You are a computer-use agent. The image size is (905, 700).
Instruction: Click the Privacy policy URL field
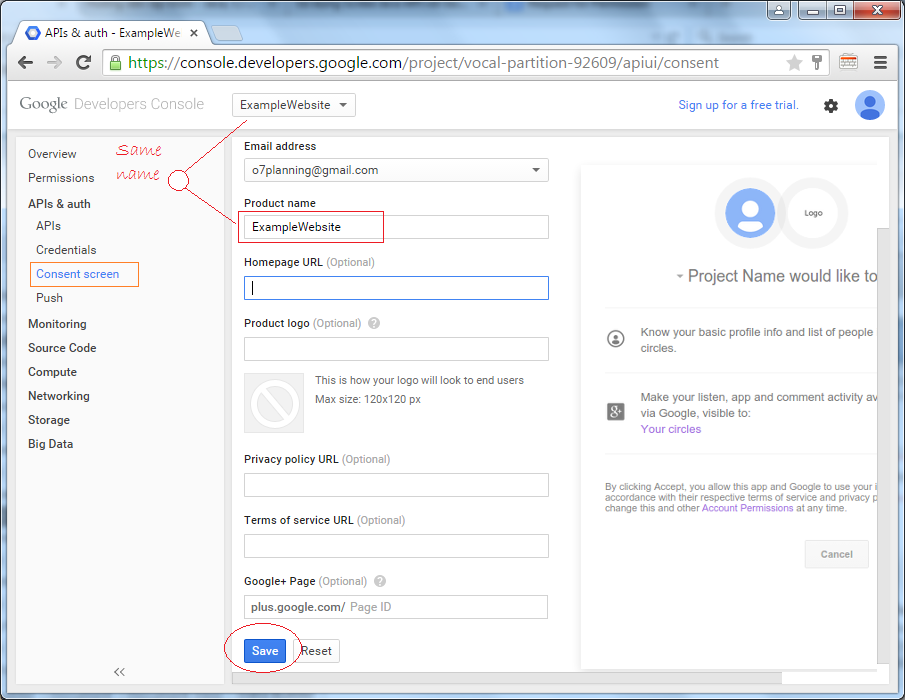pos(396,485)
